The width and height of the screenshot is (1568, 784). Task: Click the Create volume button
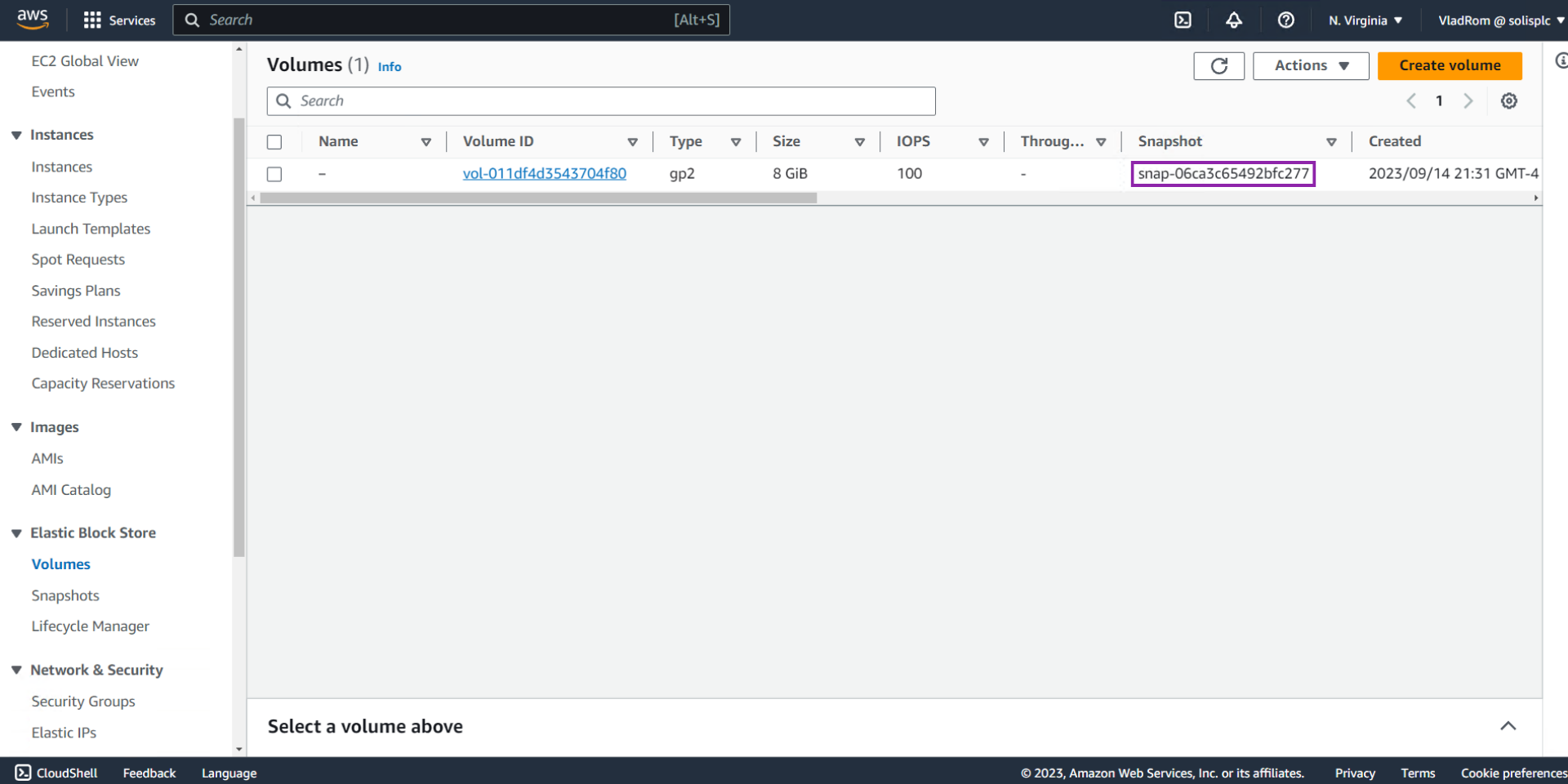(x=1450, y=65)
